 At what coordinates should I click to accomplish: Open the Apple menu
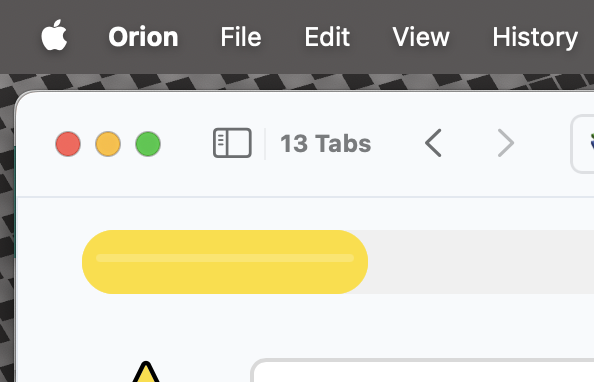[x=54, y=35]
